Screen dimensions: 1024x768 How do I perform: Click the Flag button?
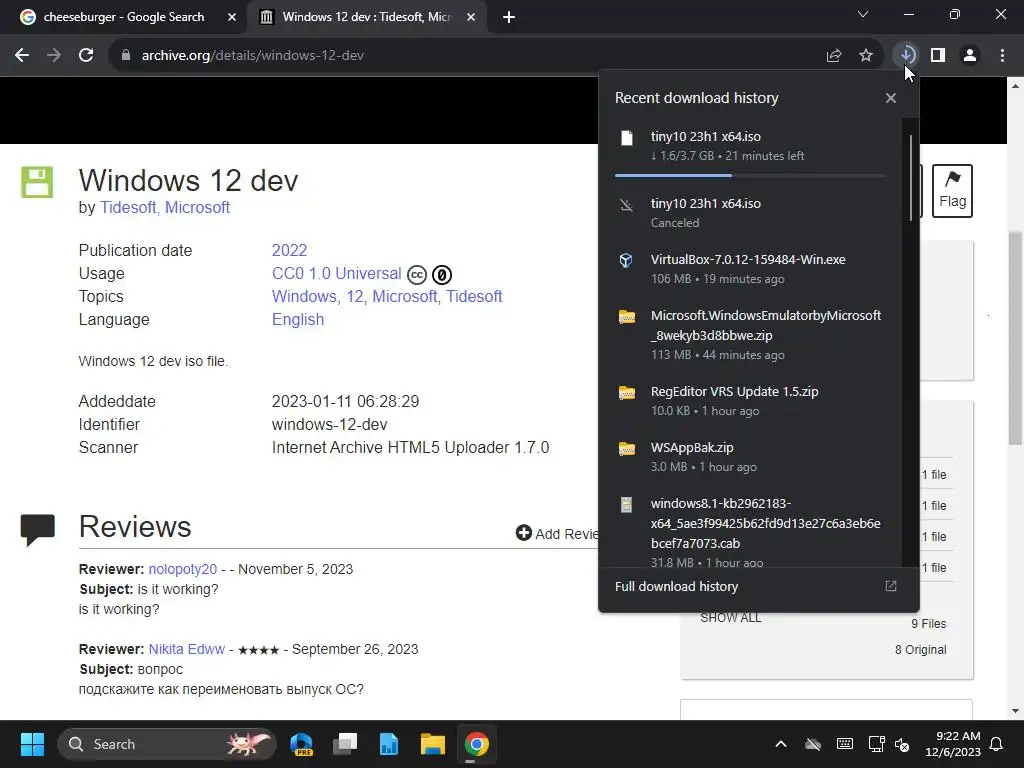point(952,191)
